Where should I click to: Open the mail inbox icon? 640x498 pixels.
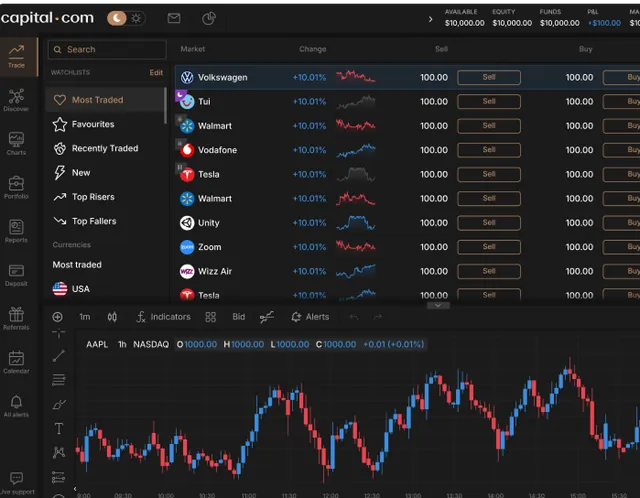[x=174, y=18]
